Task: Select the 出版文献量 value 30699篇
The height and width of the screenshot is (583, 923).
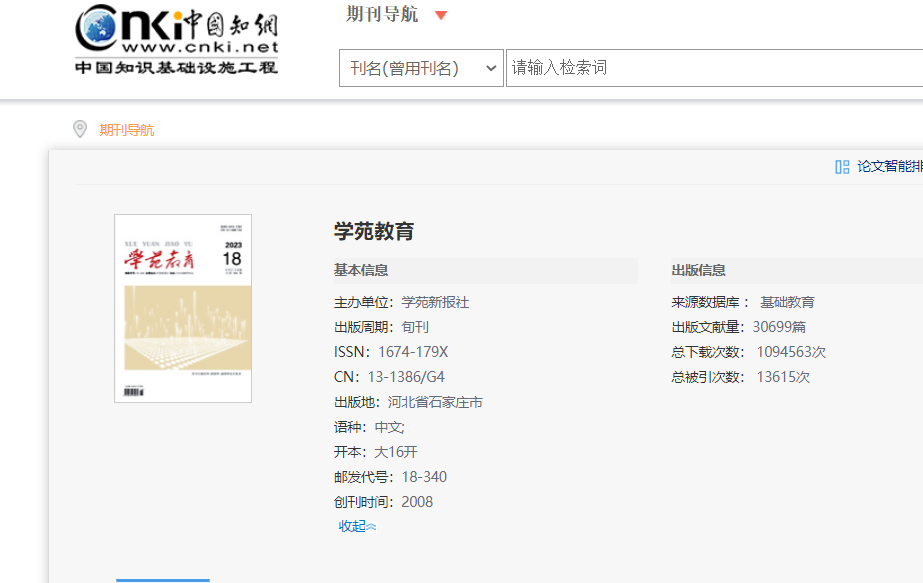Action: [x=779, y=327]
